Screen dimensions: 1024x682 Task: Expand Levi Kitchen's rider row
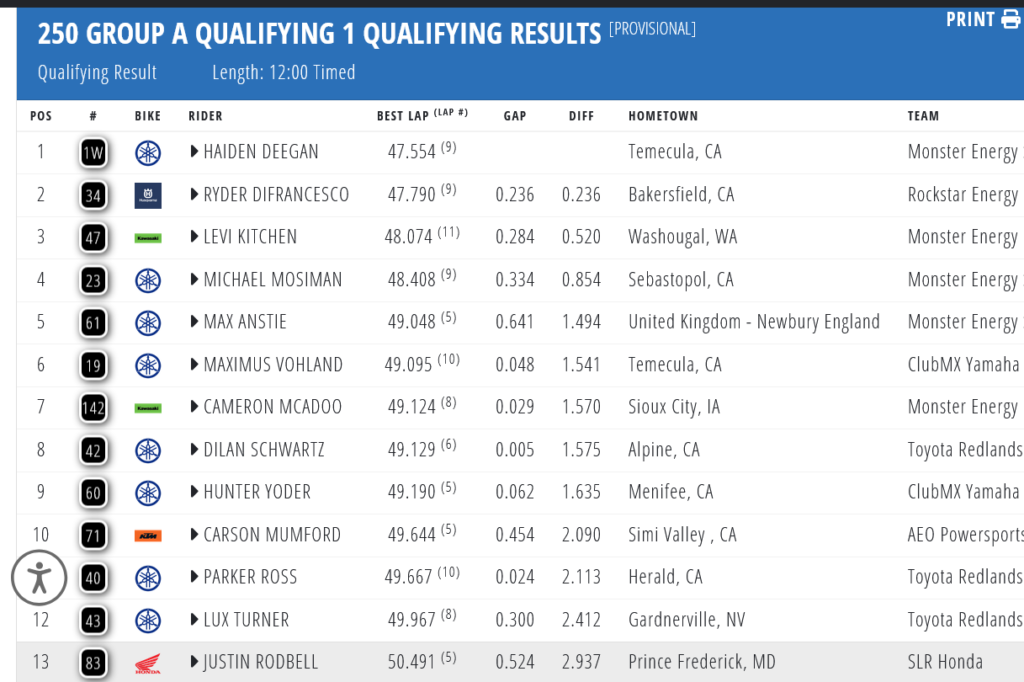(x=195, y=238)
